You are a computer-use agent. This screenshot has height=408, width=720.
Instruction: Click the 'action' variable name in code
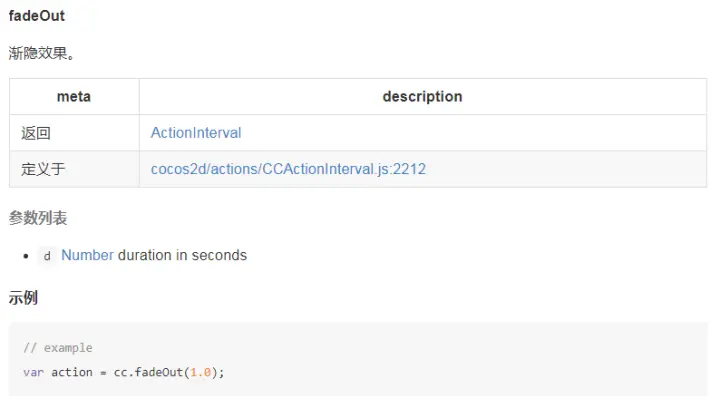(x=72, y=372)
